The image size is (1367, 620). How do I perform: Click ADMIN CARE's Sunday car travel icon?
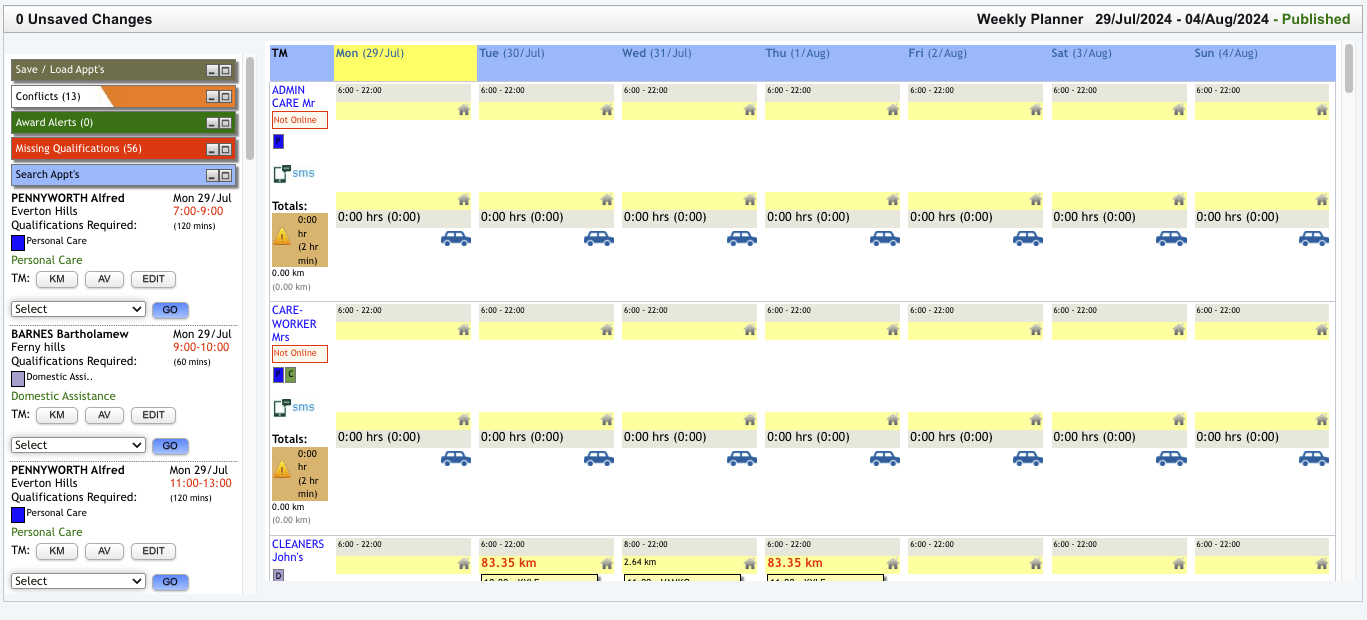pos(1314,238)
